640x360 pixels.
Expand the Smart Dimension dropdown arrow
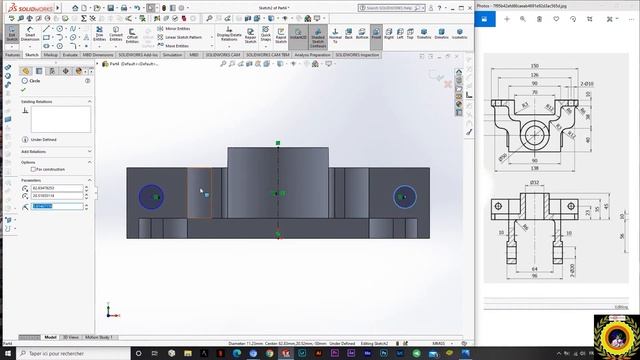click(30, 47)
